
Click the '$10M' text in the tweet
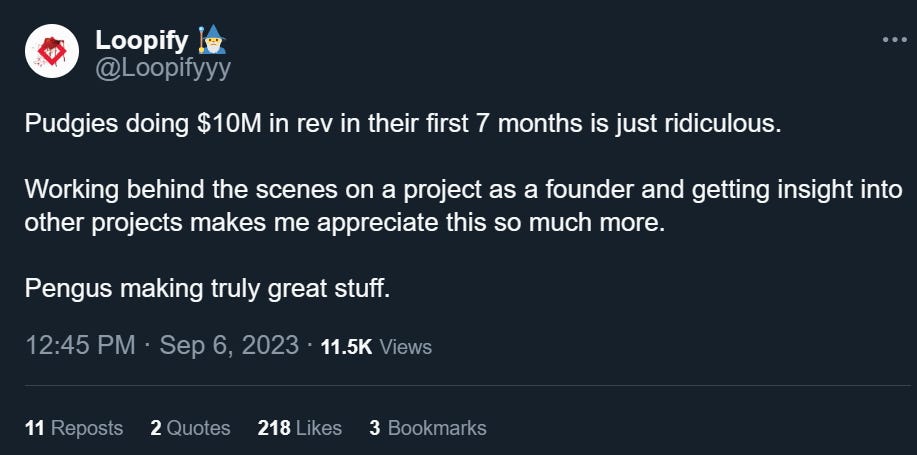[230, 126]
